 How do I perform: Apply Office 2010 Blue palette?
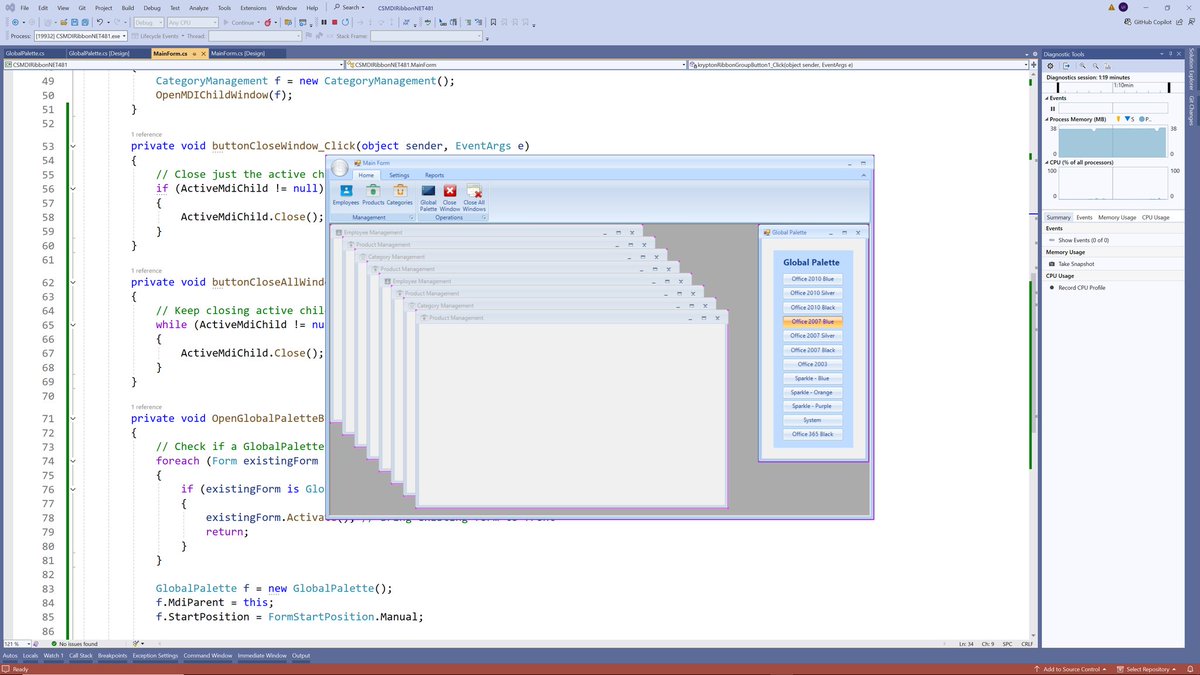(812, 279)
